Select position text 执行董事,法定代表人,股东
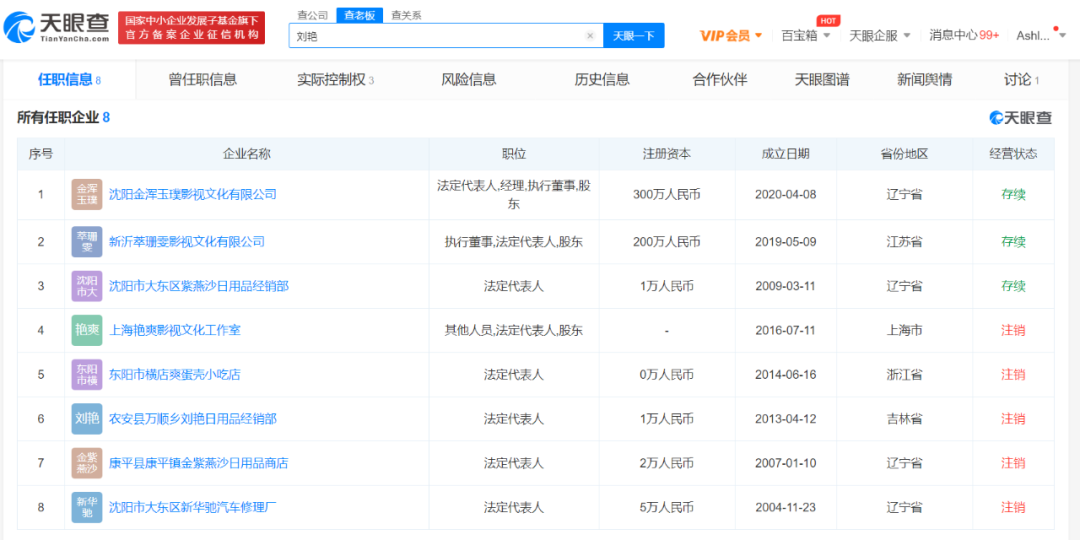Screen dimensions: 1080x540 click(x=514, y=242)
